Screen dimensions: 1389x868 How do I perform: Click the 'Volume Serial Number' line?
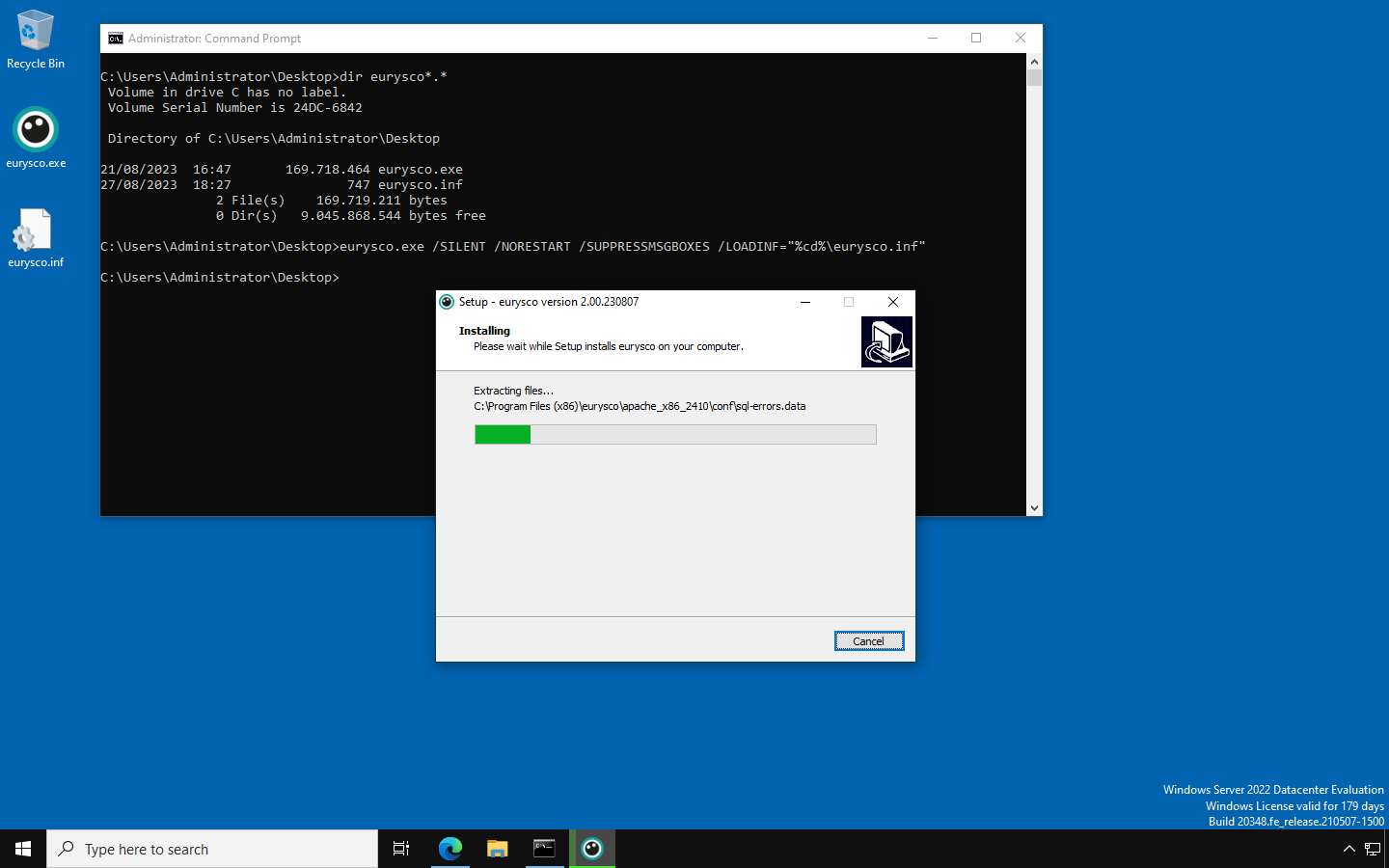235,108
